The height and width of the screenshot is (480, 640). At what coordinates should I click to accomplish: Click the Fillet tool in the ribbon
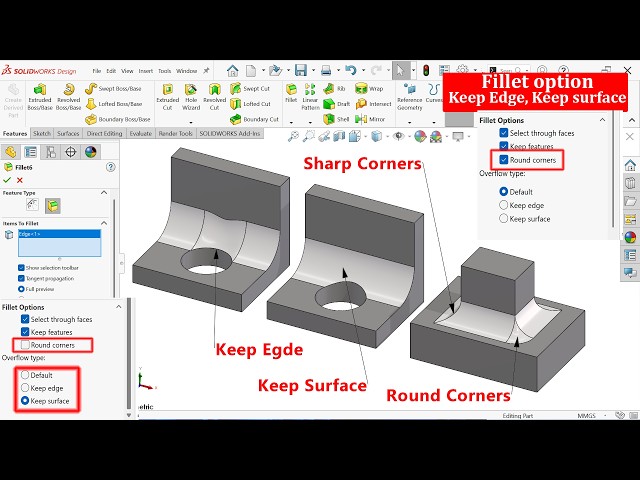click(x=291, y=93)
